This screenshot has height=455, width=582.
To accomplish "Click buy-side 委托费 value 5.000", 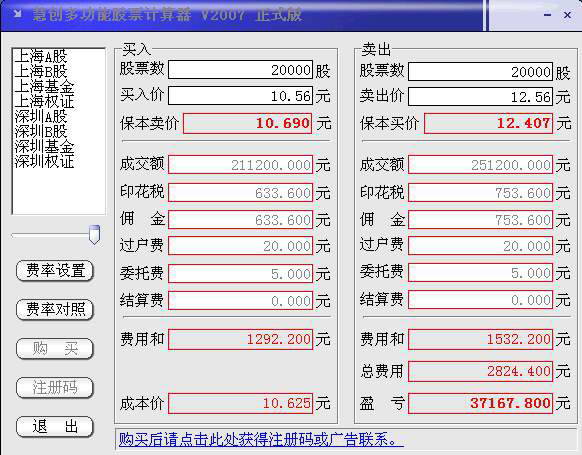I will tap(241, 274).
